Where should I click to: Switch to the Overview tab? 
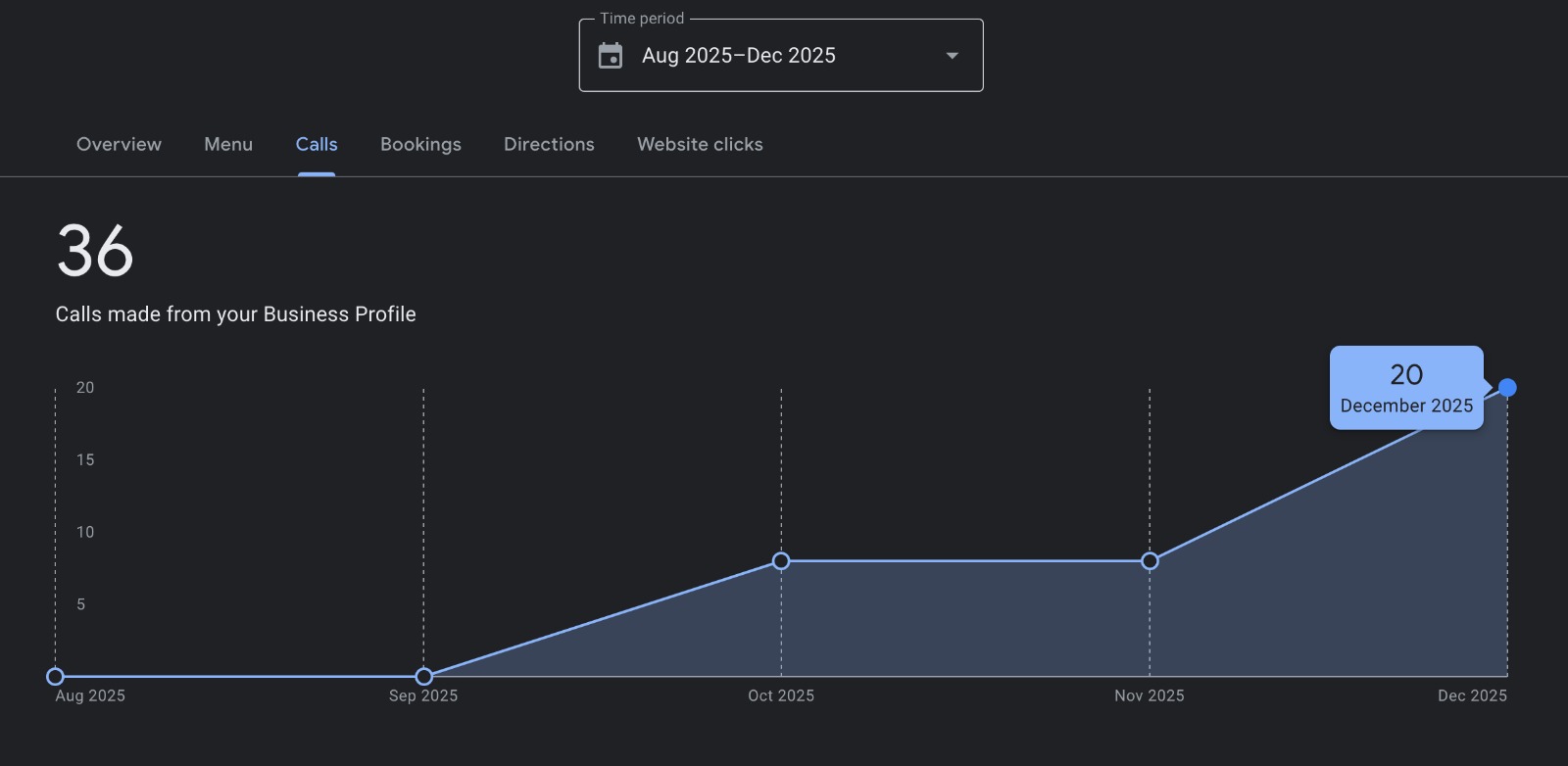point(119,144)
